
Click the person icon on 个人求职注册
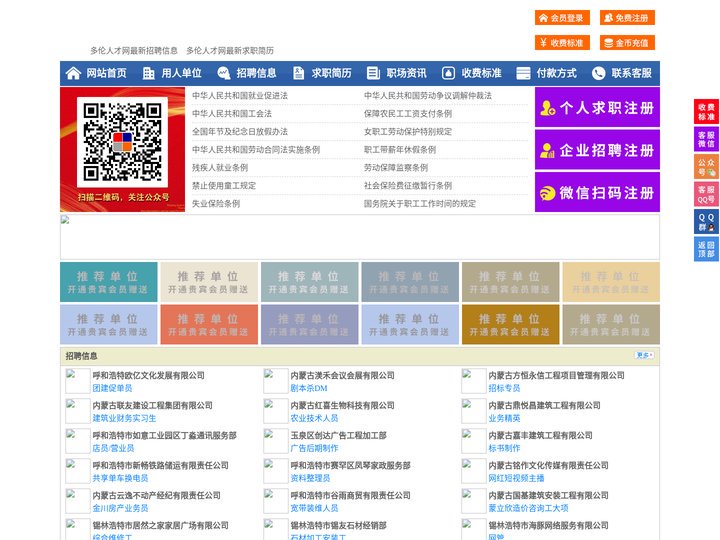pos(547,108)
